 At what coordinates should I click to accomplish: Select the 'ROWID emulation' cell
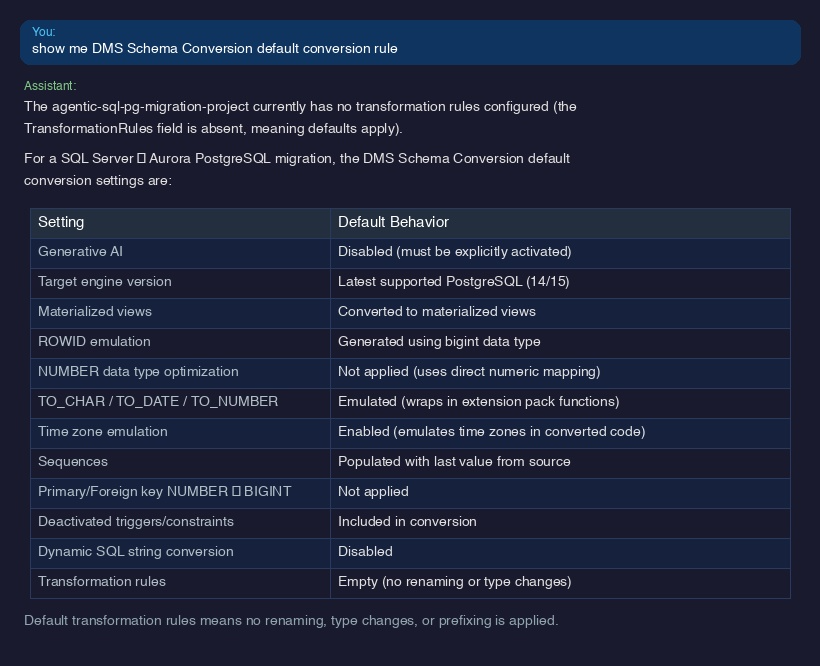pyautogui.click(x=180, y=343)
